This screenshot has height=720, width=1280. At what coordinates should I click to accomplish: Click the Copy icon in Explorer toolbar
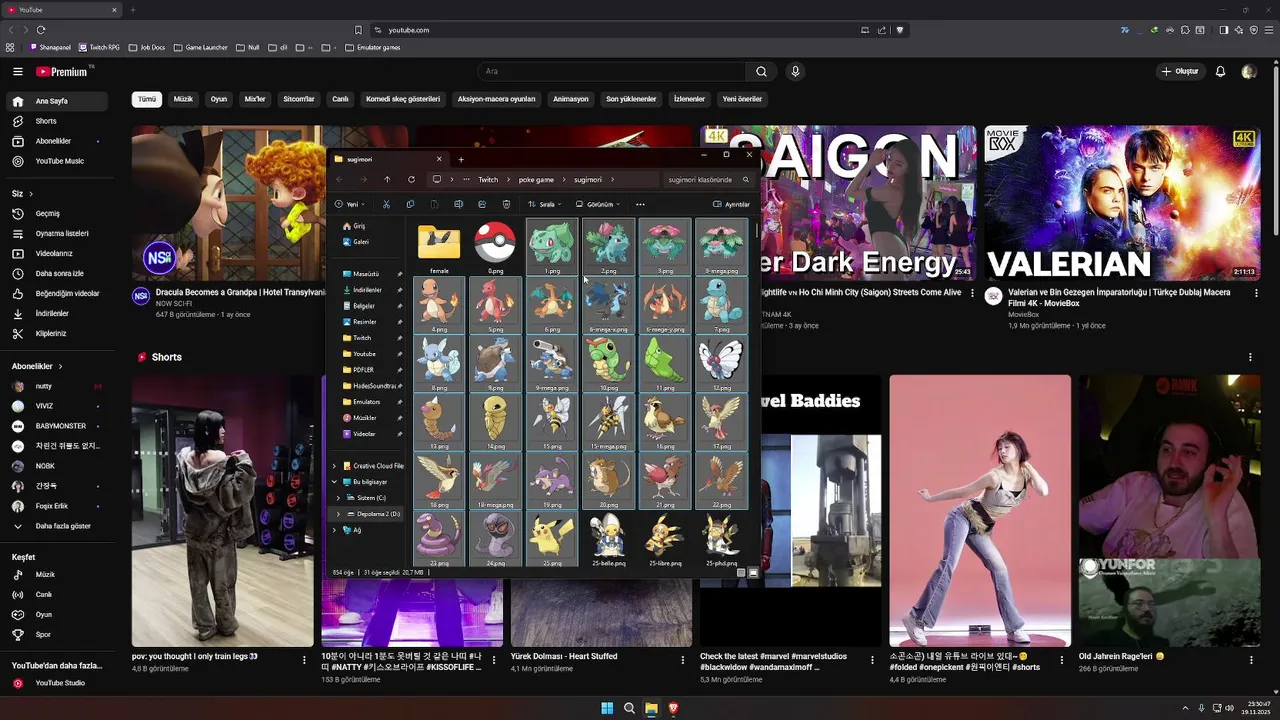click(x=410, y=204)
